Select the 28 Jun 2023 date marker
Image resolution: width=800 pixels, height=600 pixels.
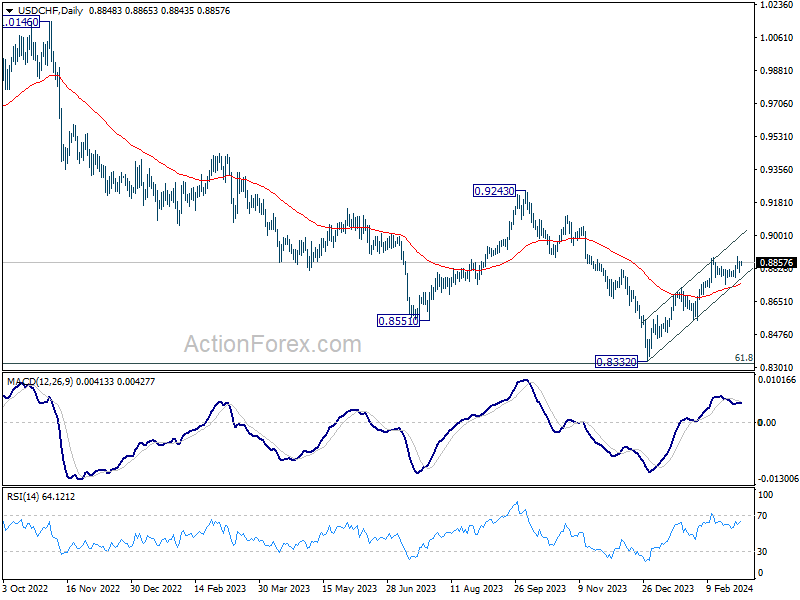click(411, 588)
